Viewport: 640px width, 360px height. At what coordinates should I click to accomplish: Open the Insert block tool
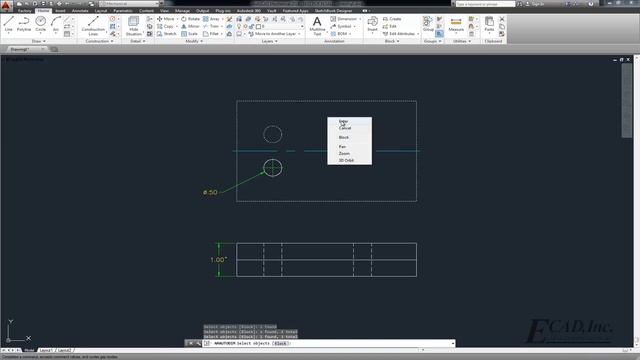pyautogui.click(x=372, y=24)
